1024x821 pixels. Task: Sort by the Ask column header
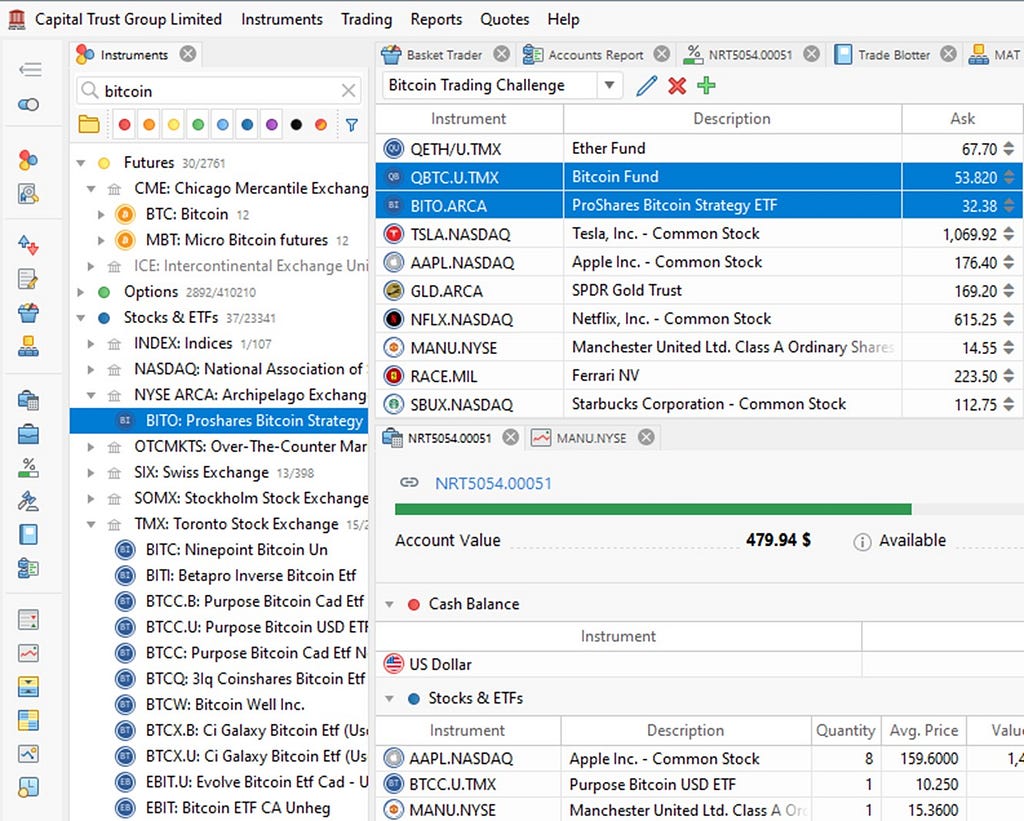click(962, 119)
